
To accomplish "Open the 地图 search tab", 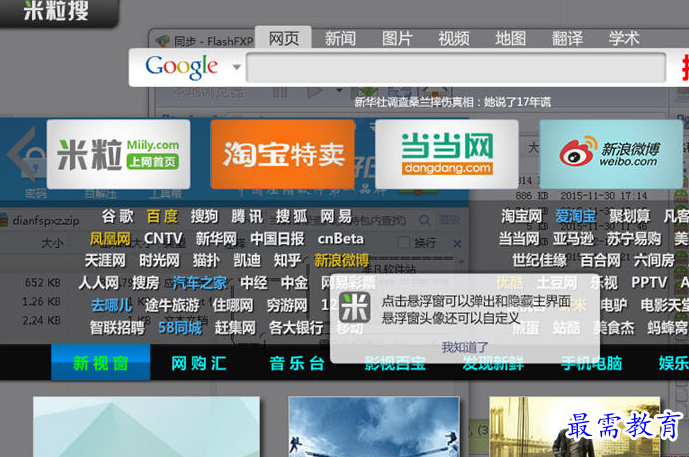I will [x=510, y=39].
